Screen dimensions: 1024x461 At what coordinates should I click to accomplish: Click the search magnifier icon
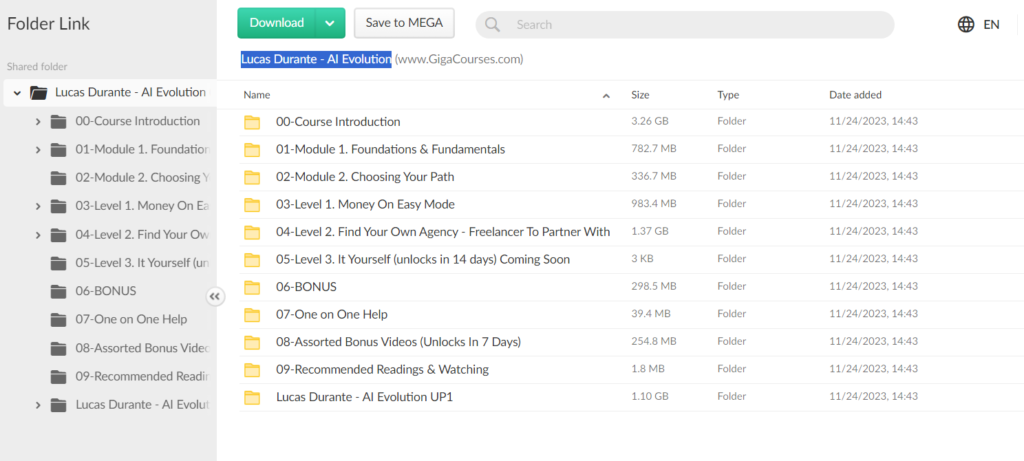(494, 25)
